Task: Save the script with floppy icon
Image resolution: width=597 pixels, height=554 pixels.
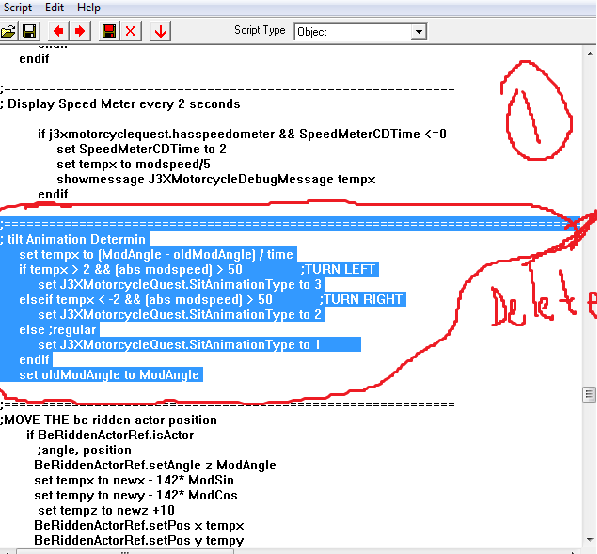Action: coord(30,31)
